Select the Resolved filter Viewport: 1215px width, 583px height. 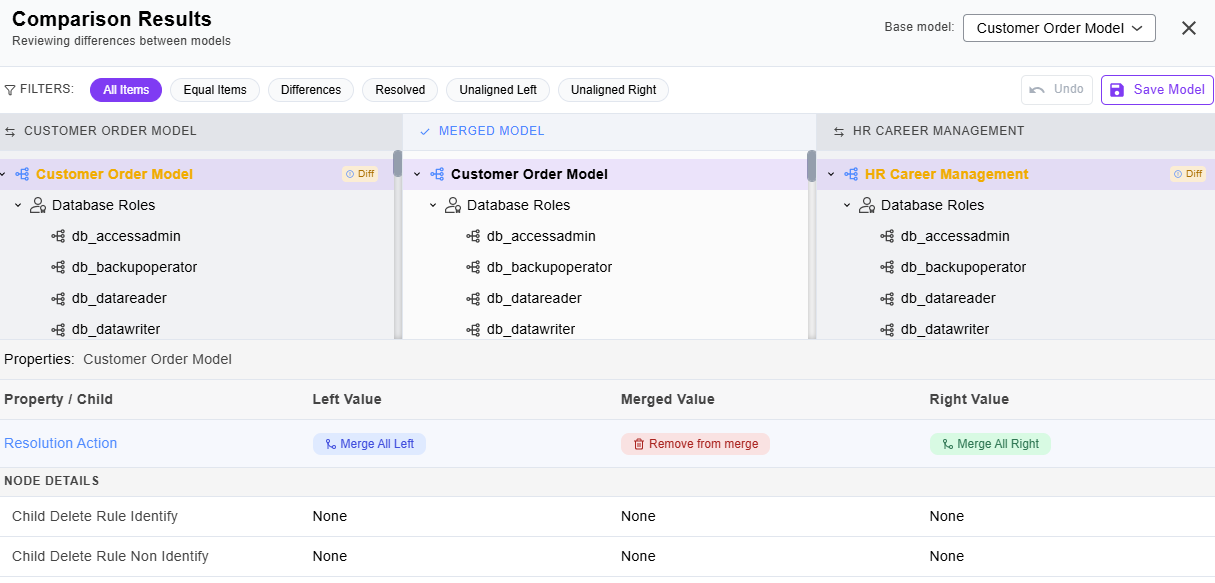tap(400, 90)
